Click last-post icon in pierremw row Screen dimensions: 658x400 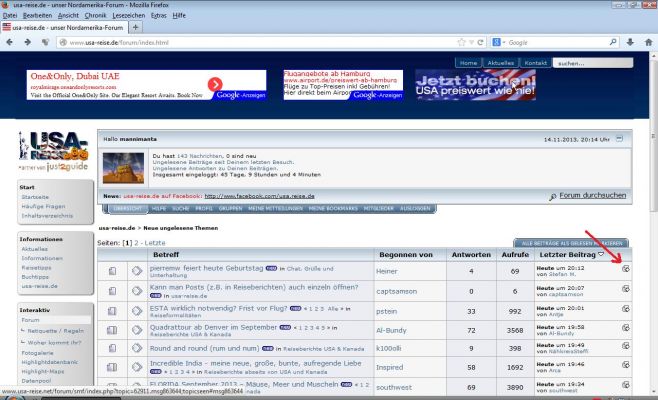(x=626, y=269)
